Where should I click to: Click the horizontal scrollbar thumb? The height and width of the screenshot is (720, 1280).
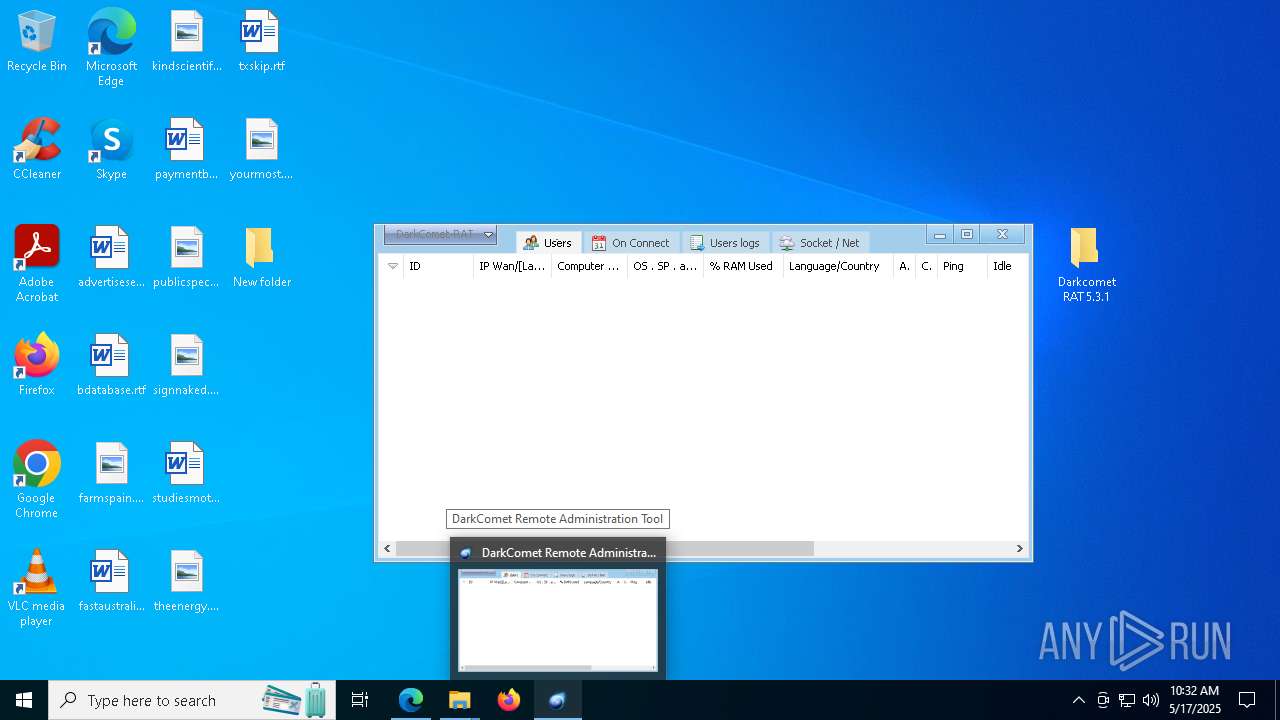605,548
